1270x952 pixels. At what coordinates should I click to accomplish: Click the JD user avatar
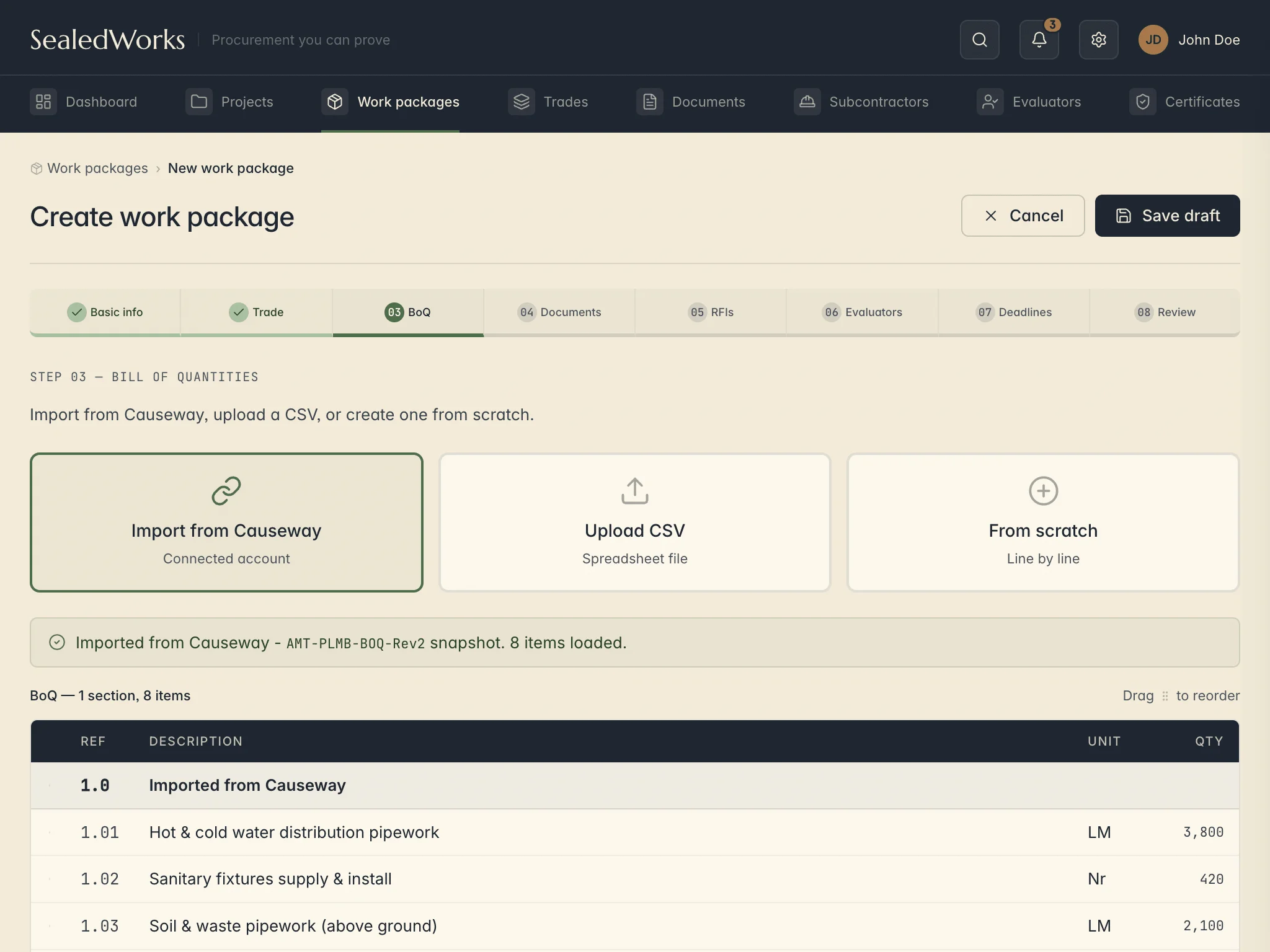click(1153, 40)
